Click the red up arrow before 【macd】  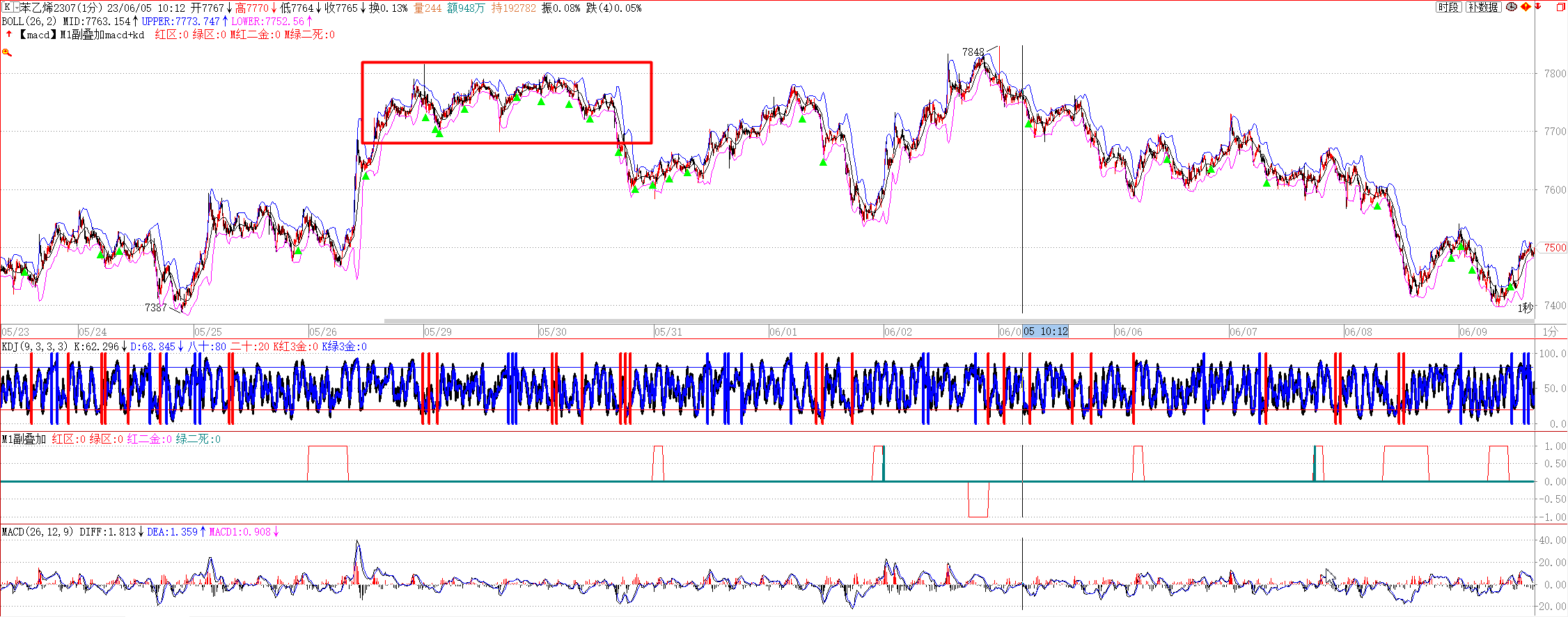point(9,34)
